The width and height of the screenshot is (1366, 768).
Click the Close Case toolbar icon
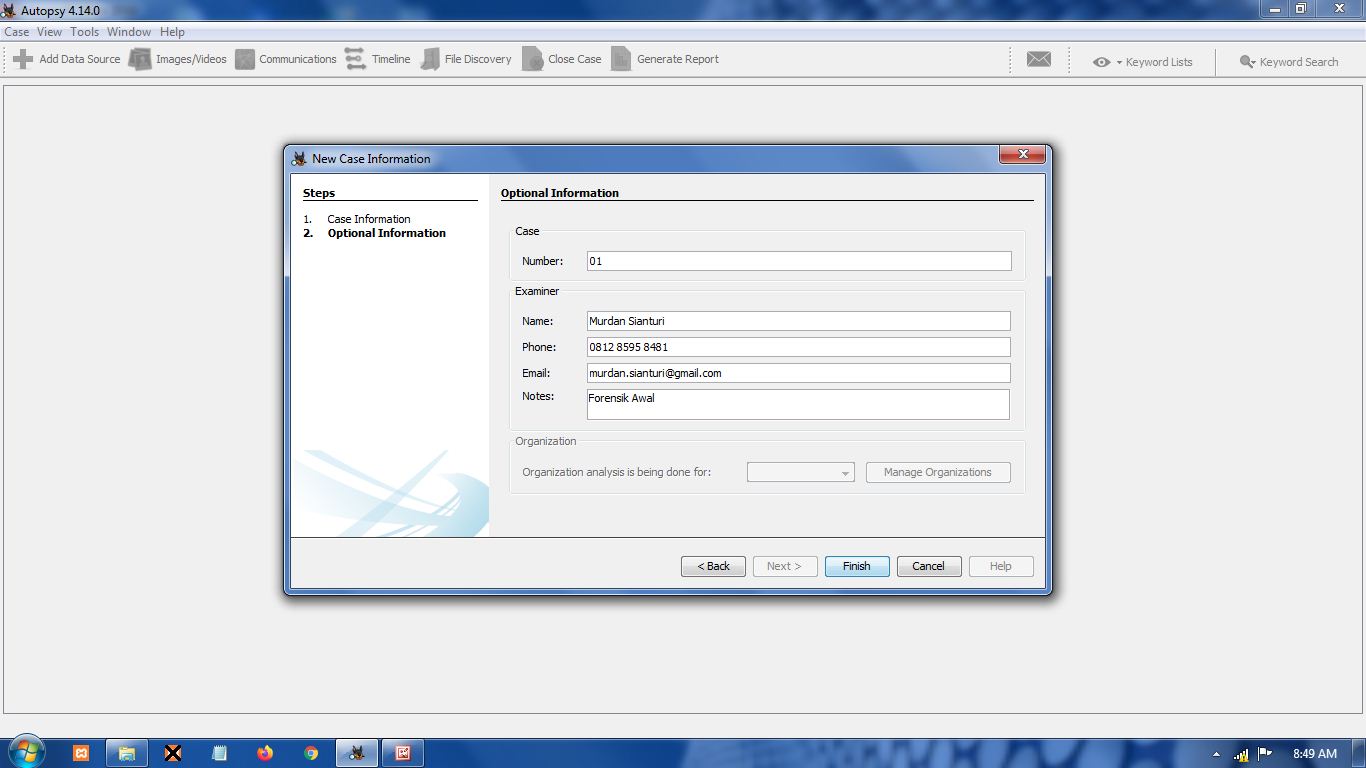point(533,59)
